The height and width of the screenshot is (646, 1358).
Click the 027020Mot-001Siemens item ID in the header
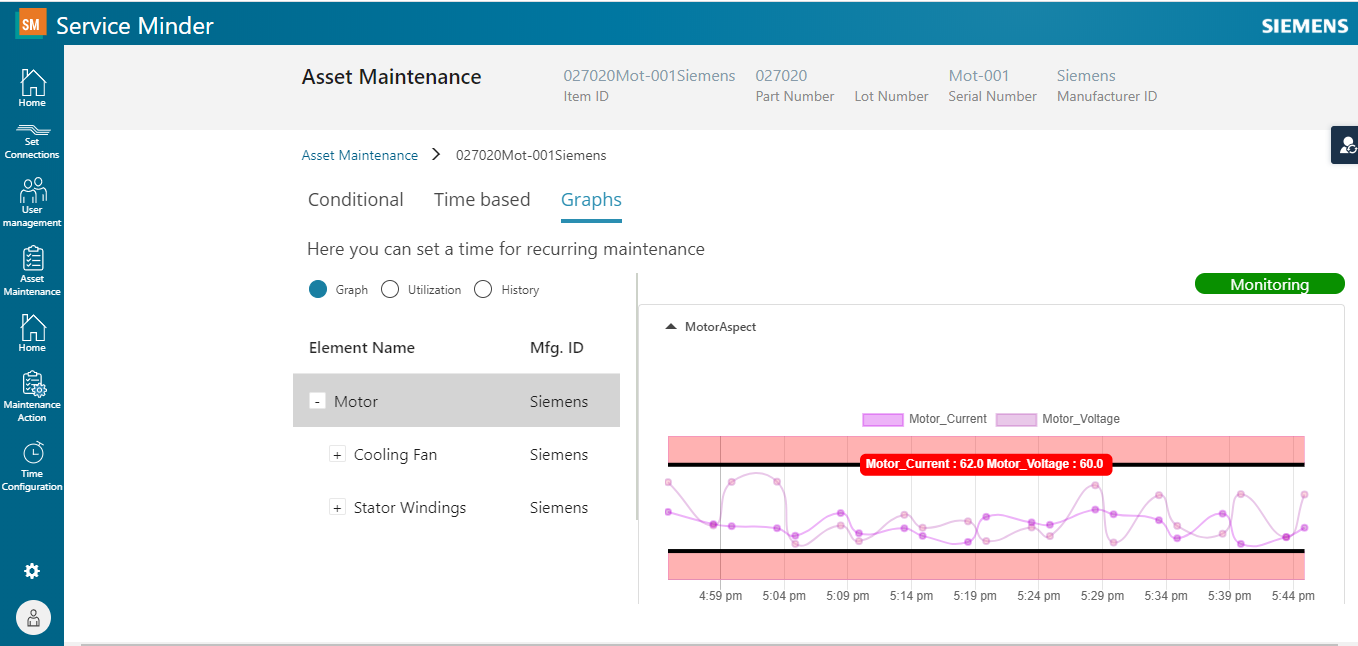pos(650,75)
